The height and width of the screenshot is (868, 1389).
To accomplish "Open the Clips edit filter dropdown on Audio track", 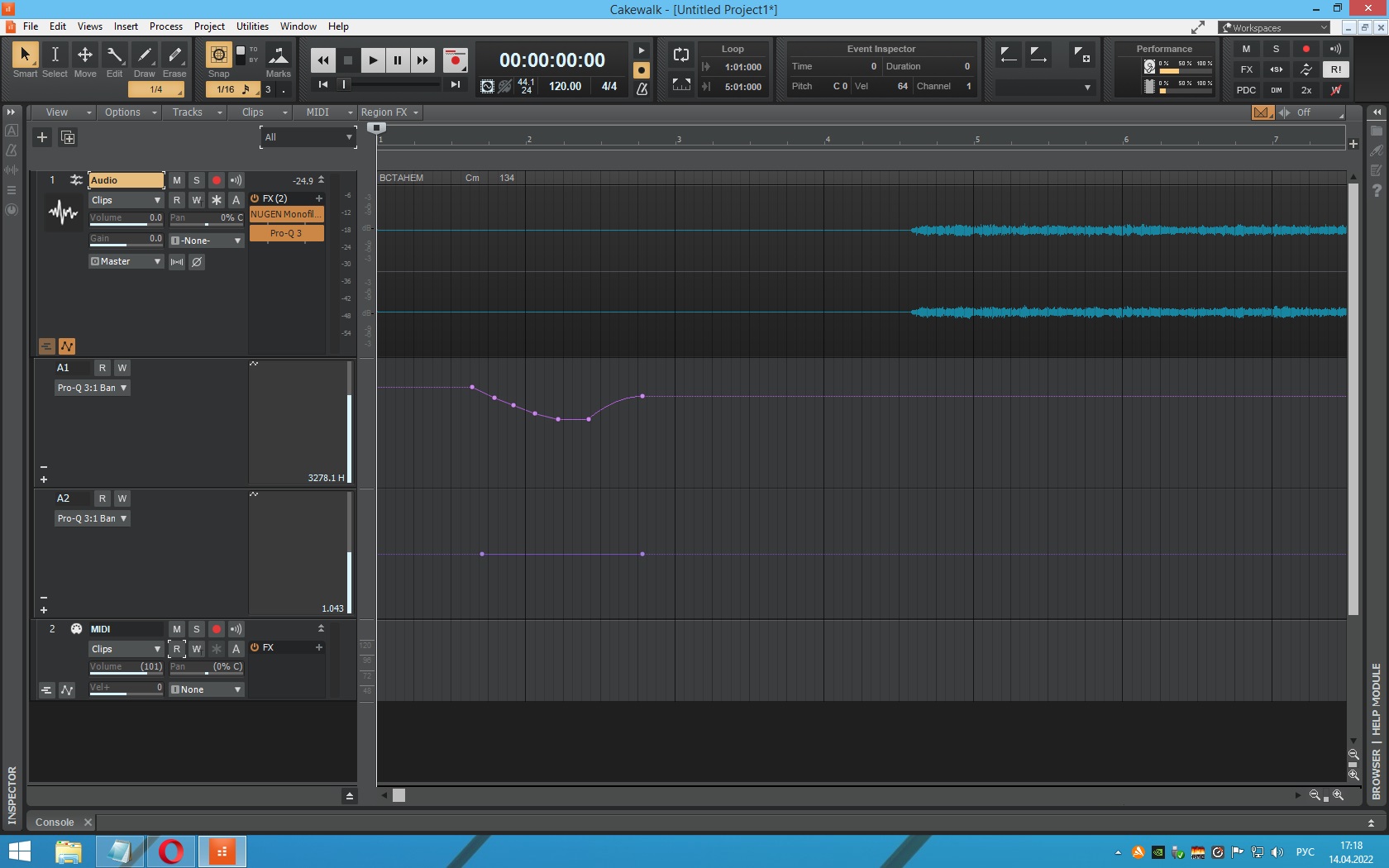I will pyautogui.click(x=126, y=200).
